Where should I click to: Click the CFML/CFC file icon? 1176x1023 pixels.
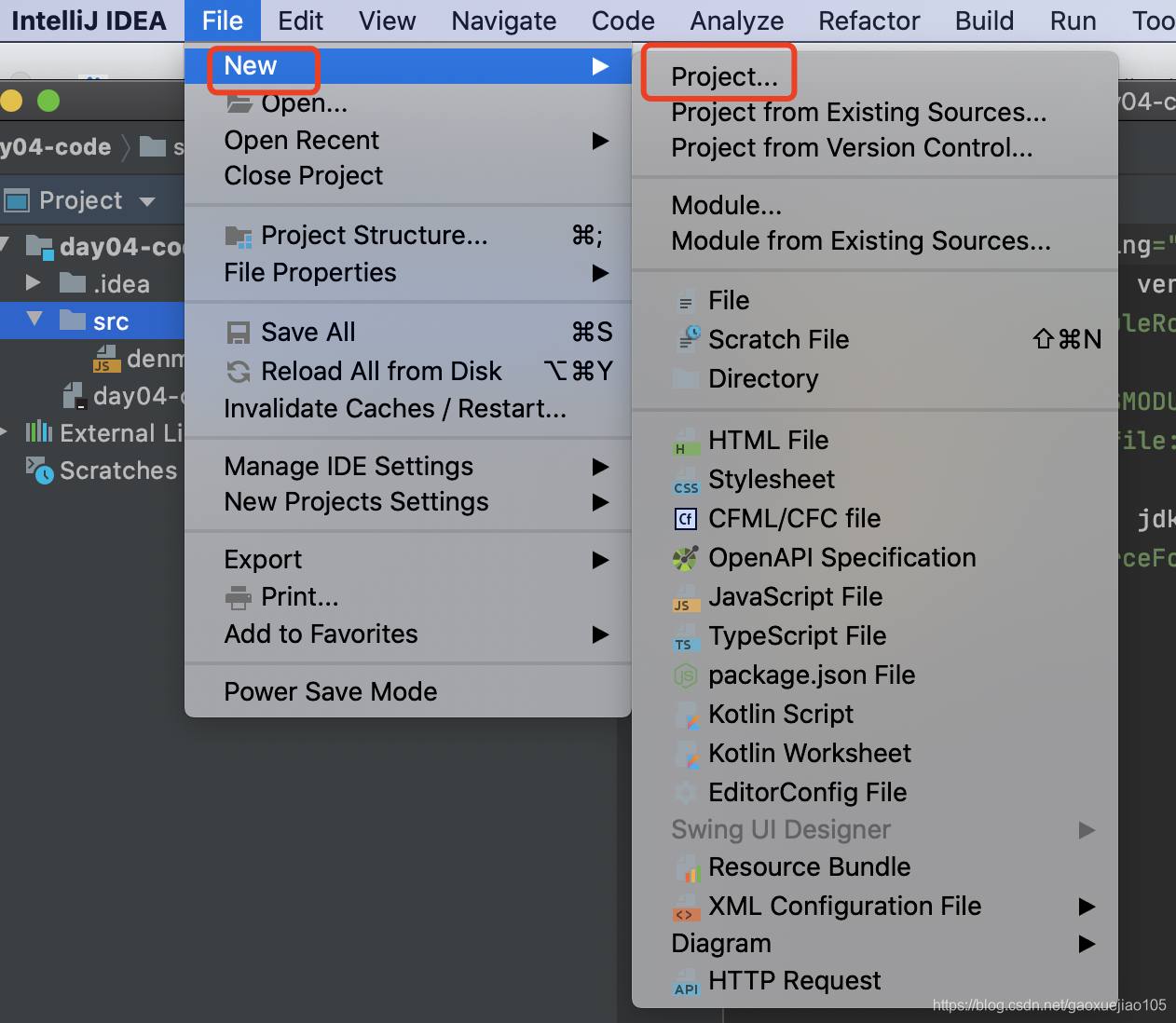(686, 519)
